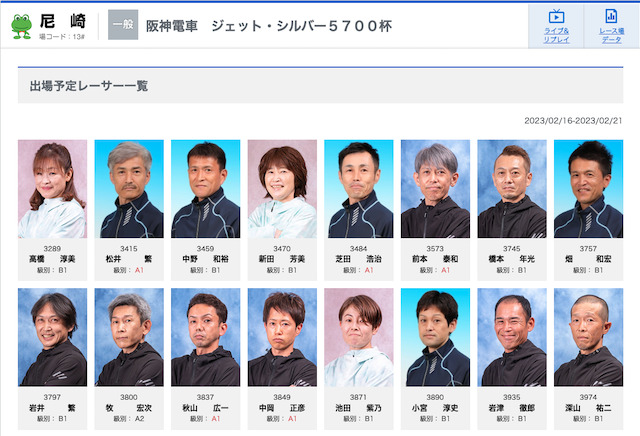Image resolution: width=640 pixels, height=436 pixels.
Task: Open racer 3459 中野和裕 portrait
Action: pyautogui.click(x=205, y=189)
